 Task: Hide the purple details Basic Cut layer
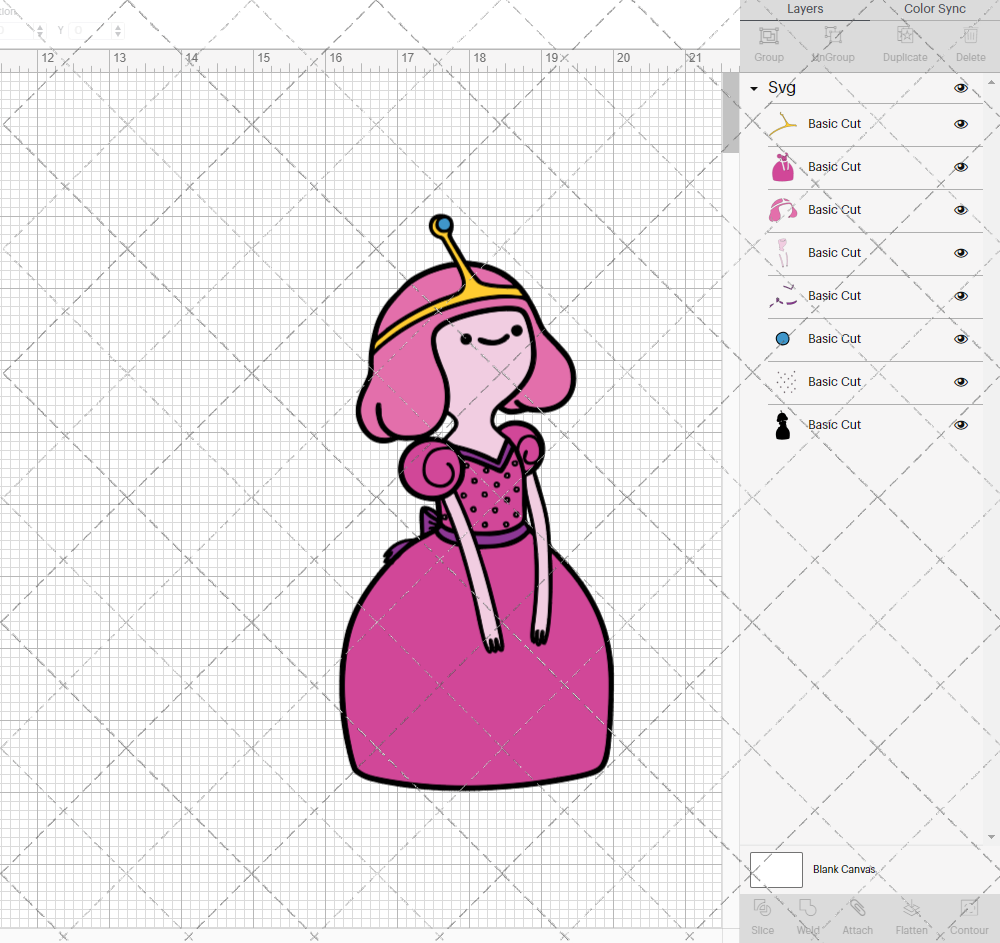click(x=960, y=296)
